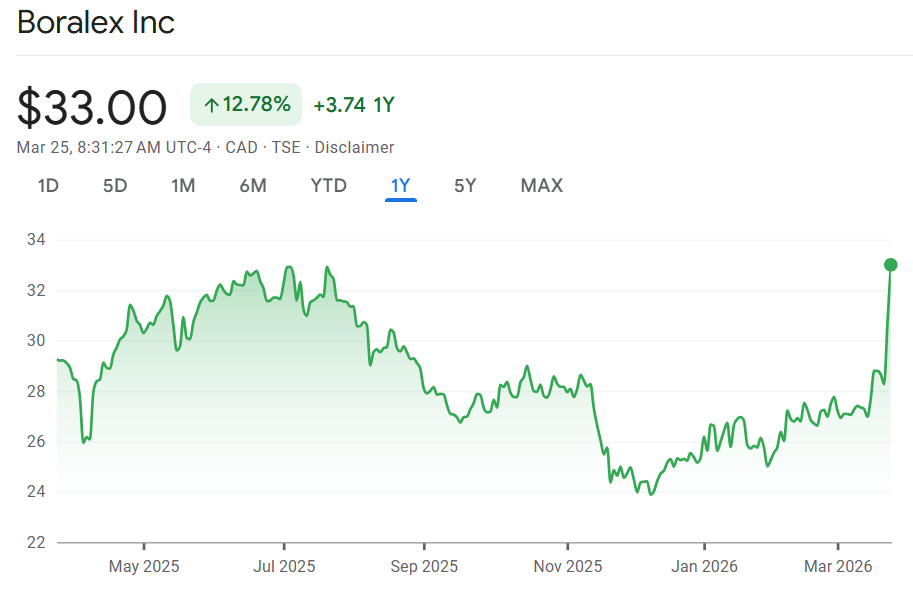Image resolution: width=913 pixels, height=598 pixels.
Task: Click the May 2025 axis label
Action: [144, 566]
